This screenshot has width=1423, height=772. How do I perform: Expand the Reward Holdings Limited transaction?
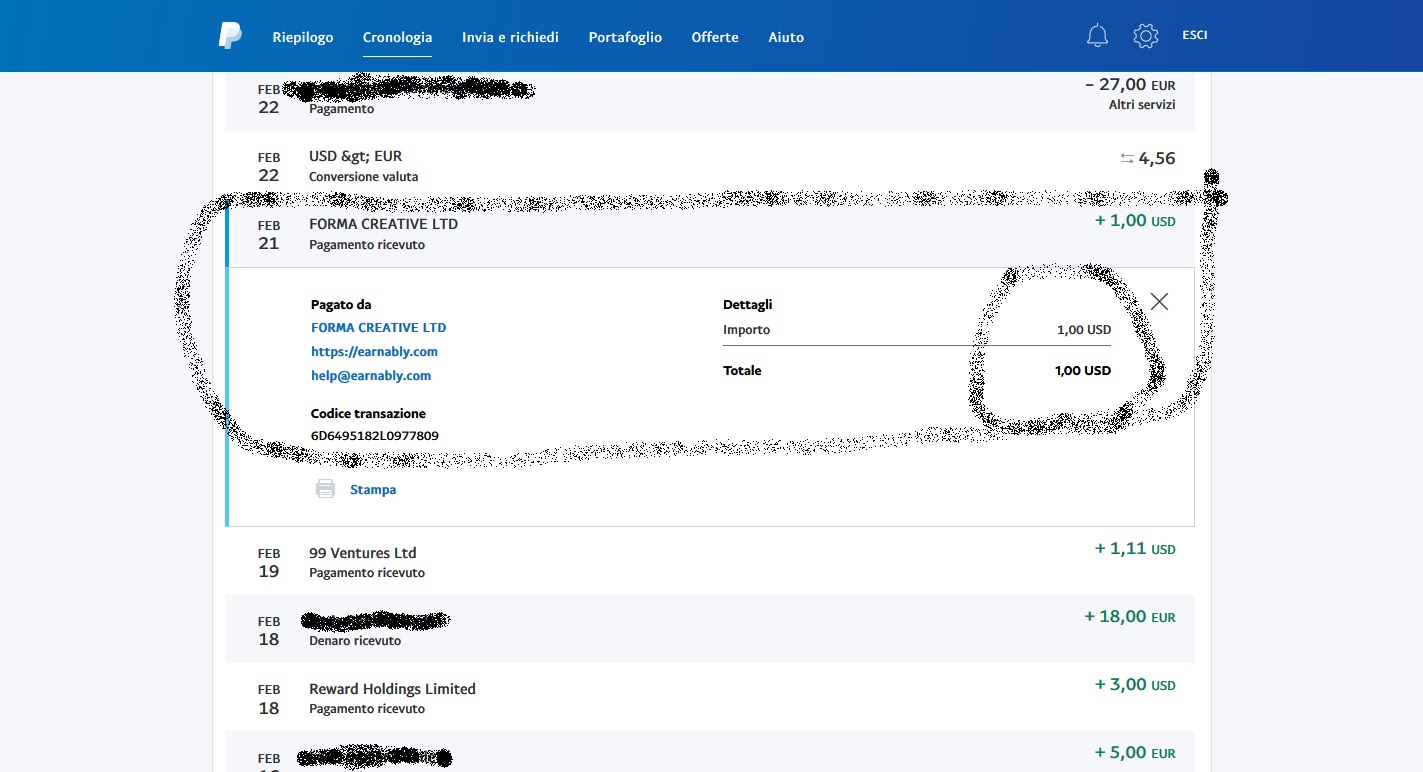[710, 697]
